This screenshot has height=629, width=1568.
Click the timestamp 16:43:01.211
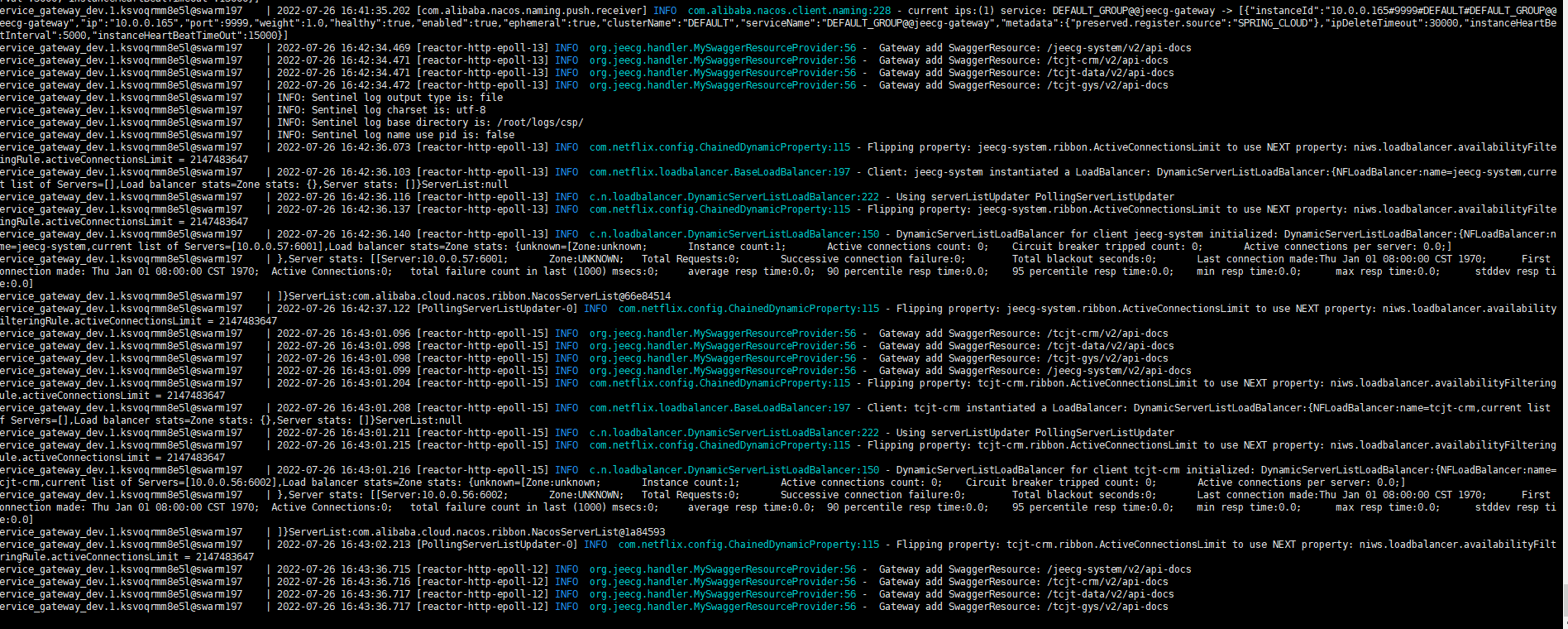(x=375, y=433)
